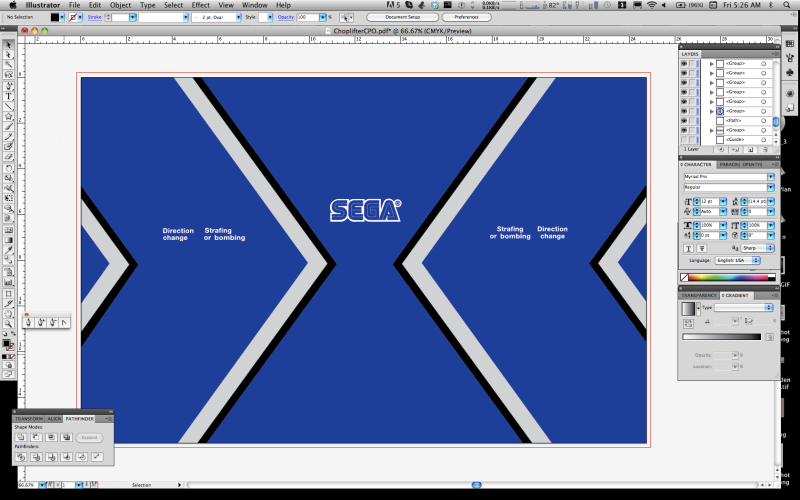800x500 pixels.
Task: Select the Magic Wand tool
Action: [8, 65]
